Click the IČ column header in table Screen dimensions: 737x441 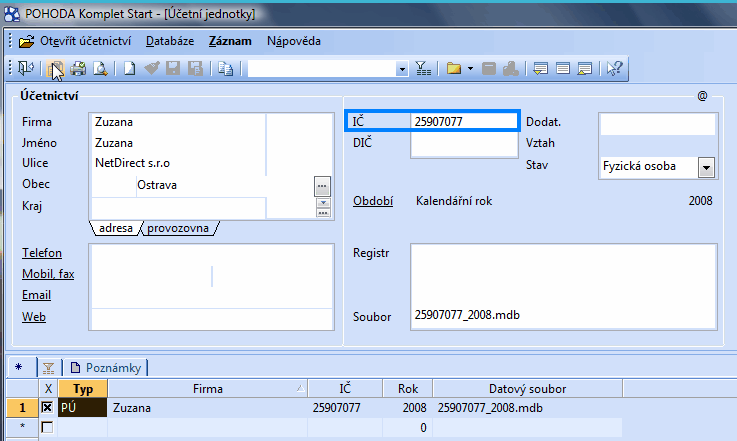click(x=345, y=389)
